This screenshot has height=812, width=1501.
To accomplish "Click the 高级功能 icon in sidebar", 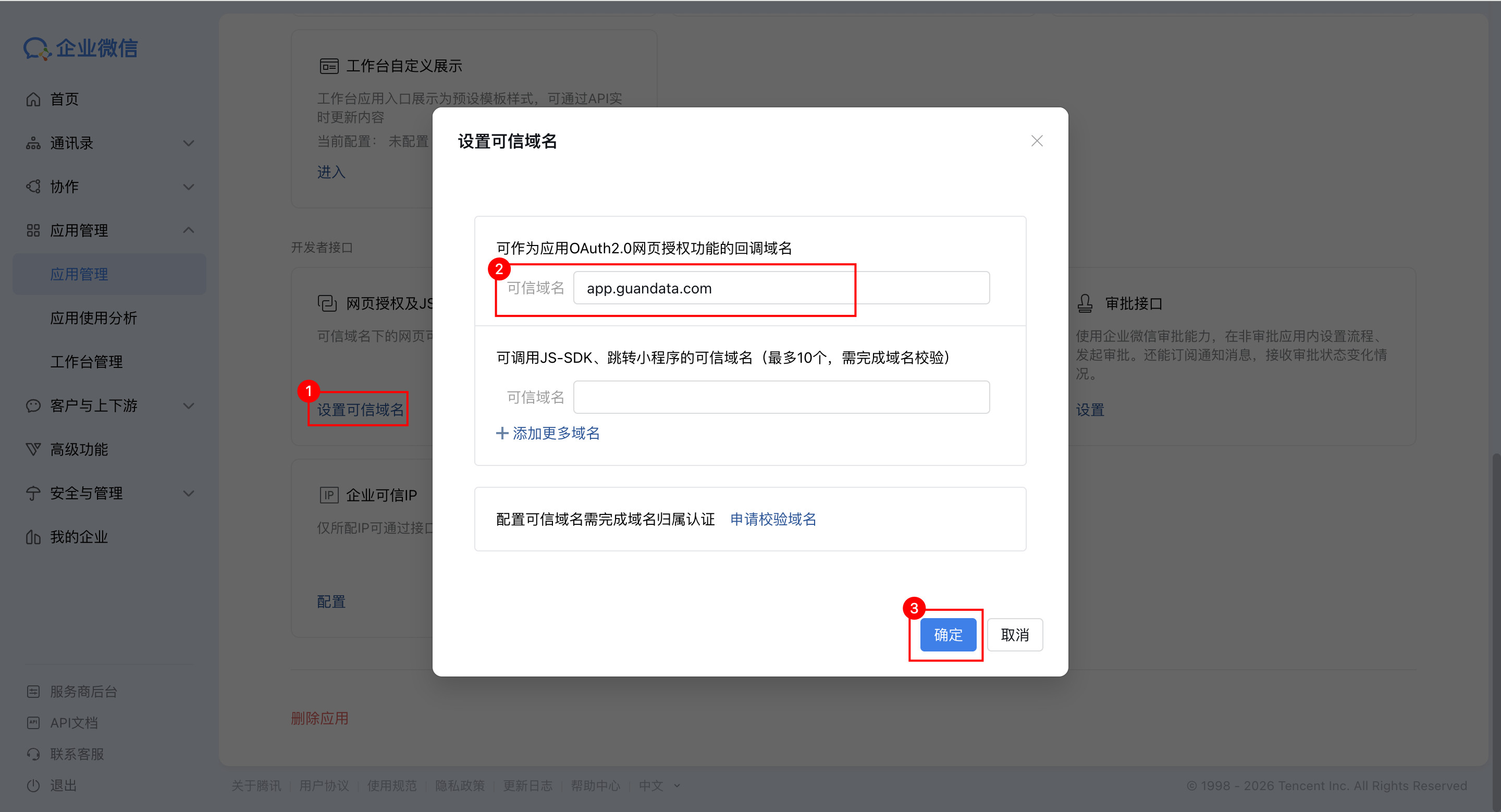I will (x=33, y=450).
